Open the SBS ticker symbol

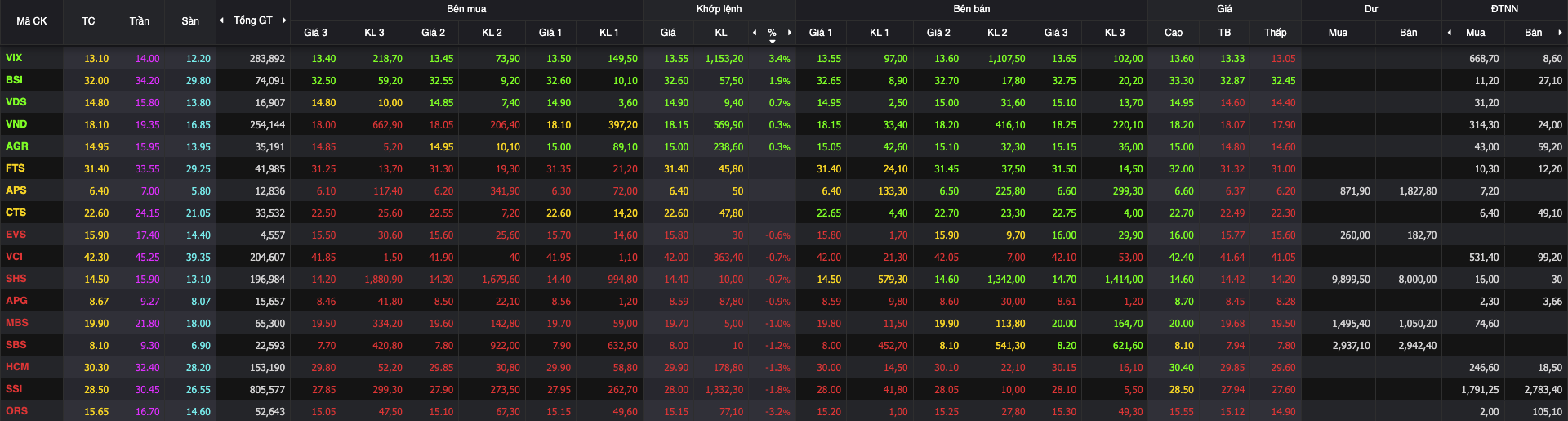(x=16, y=345)
